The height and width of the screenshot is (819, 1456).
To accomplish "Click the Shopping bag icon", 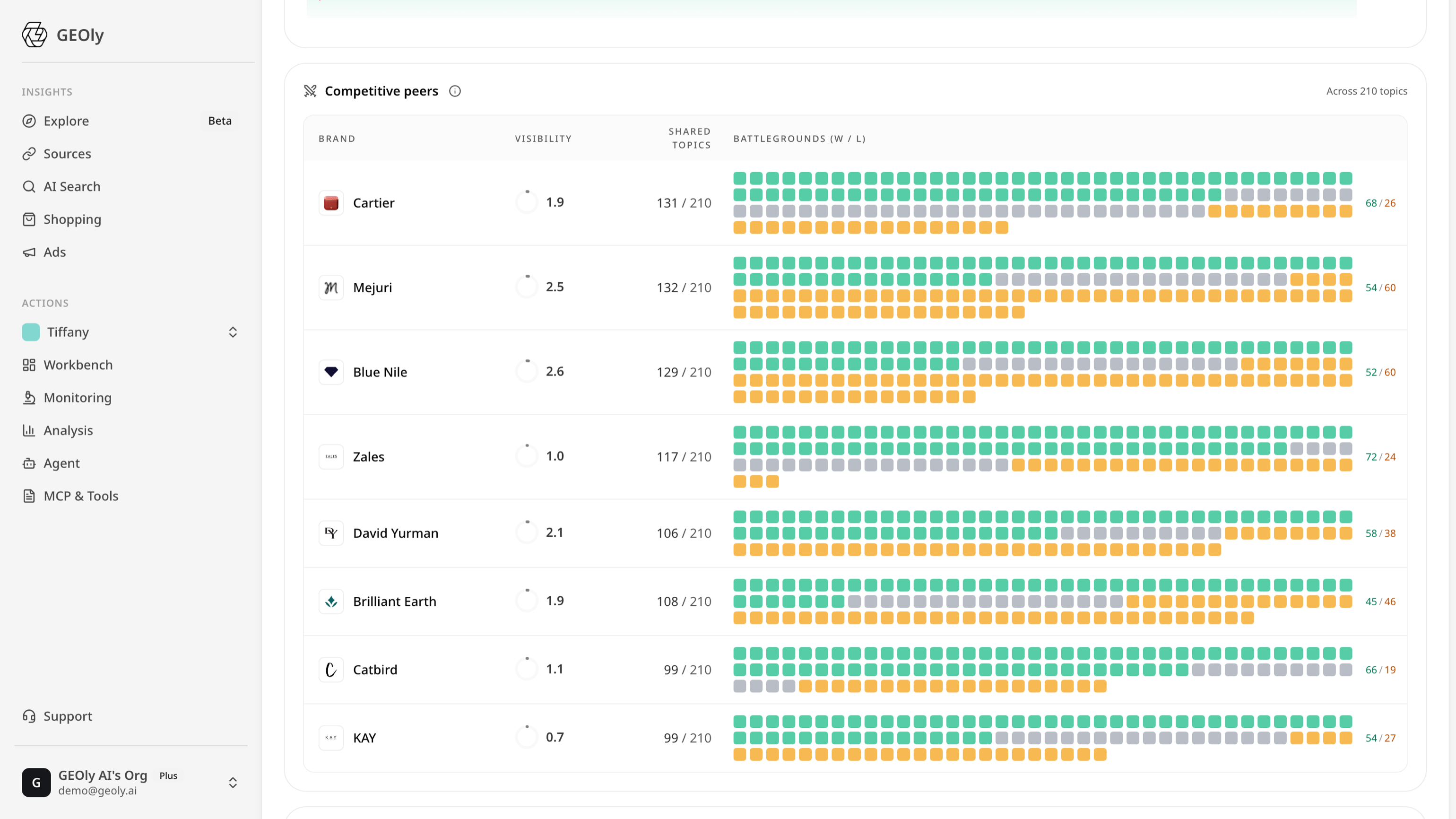I will (x=29, y=219).
